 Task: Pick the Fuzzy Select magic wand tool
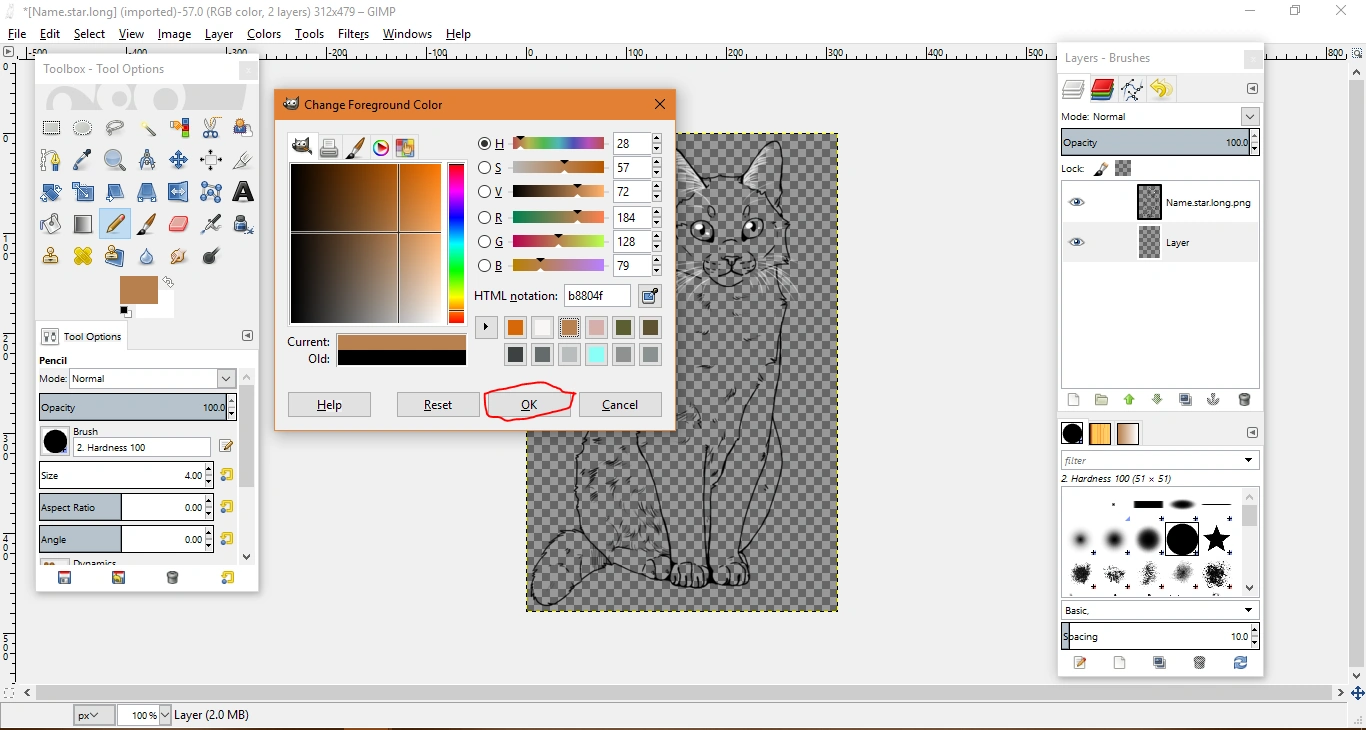pos(147,128)
